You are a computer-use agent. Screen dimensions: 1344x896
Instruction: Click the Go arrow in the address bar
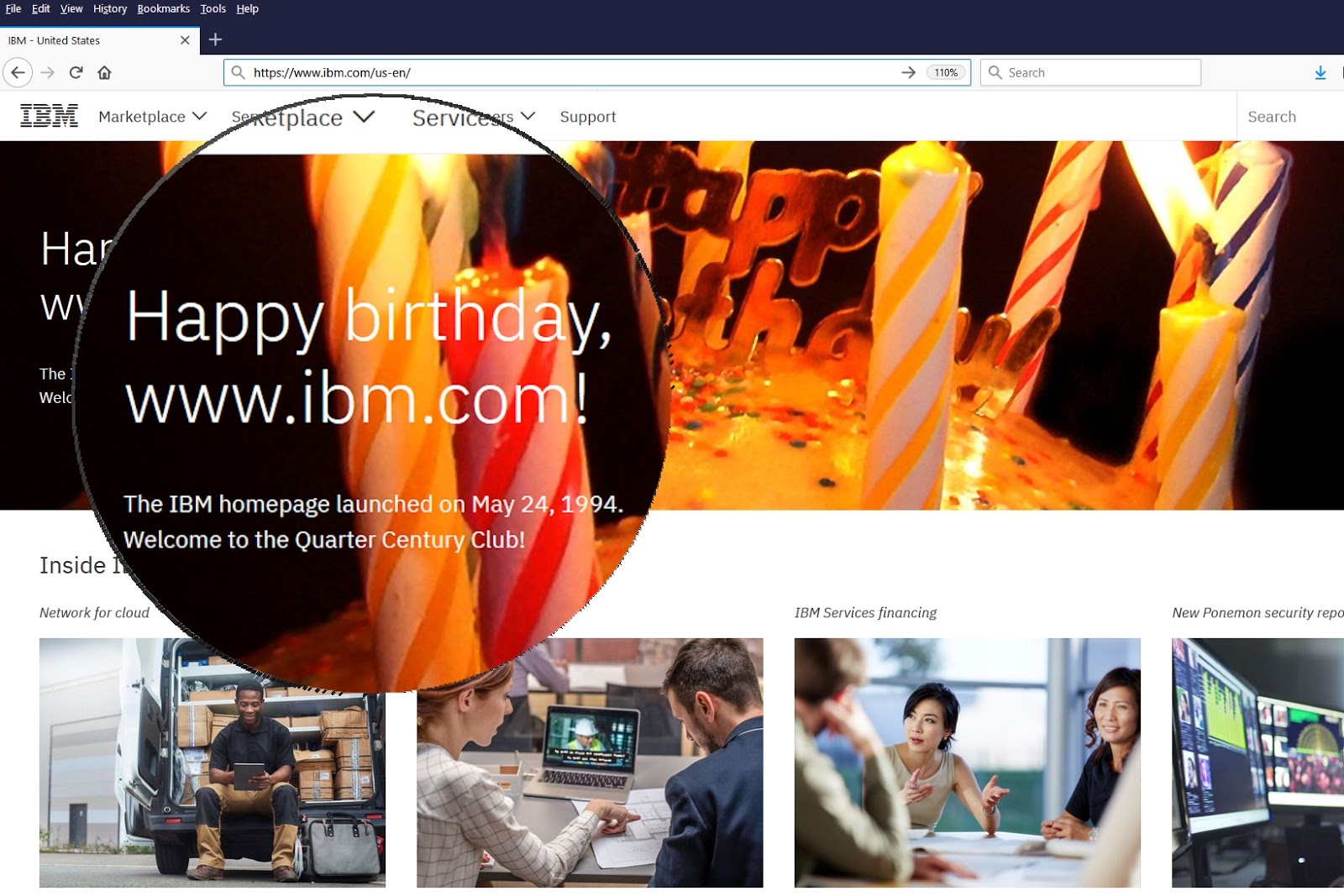tap(908, 72)
